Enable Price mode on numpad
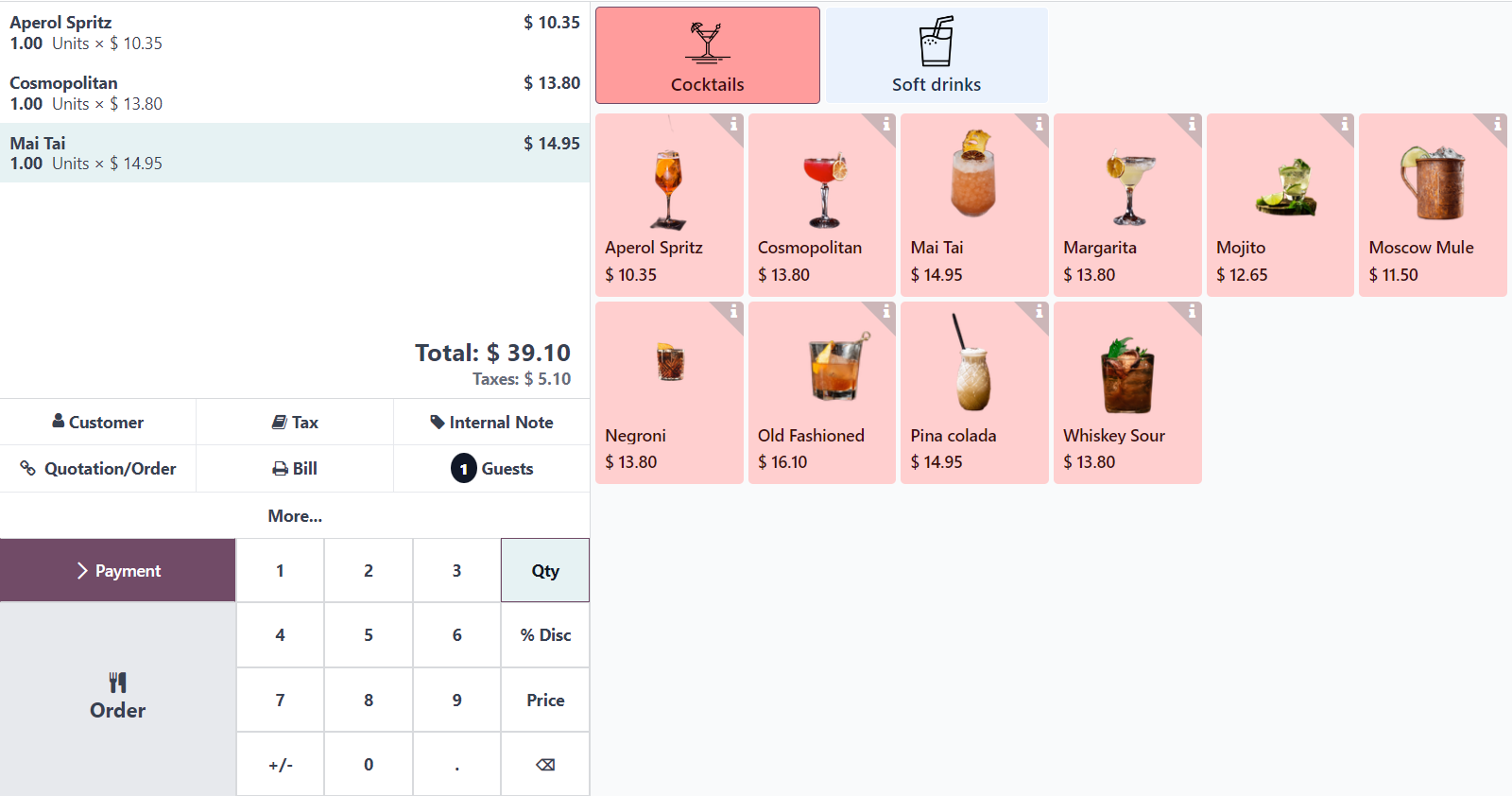This screenshot has width=1512, height=796. coord(545,700)
